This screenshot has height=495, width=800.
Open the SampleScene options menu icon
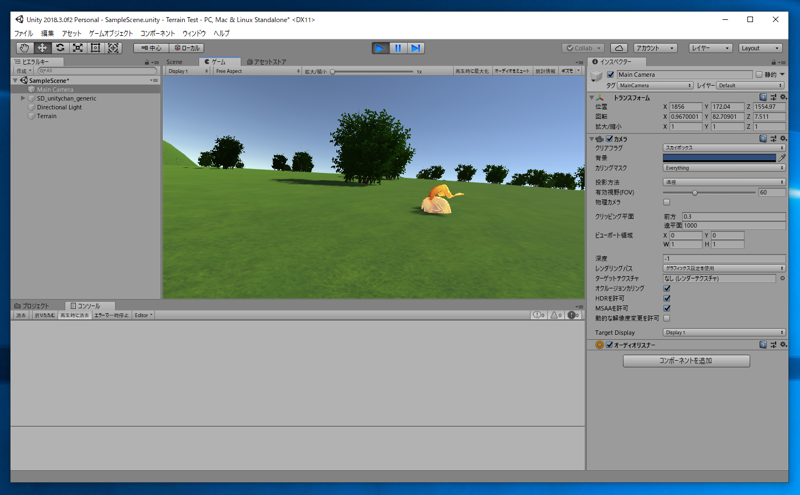154,81
